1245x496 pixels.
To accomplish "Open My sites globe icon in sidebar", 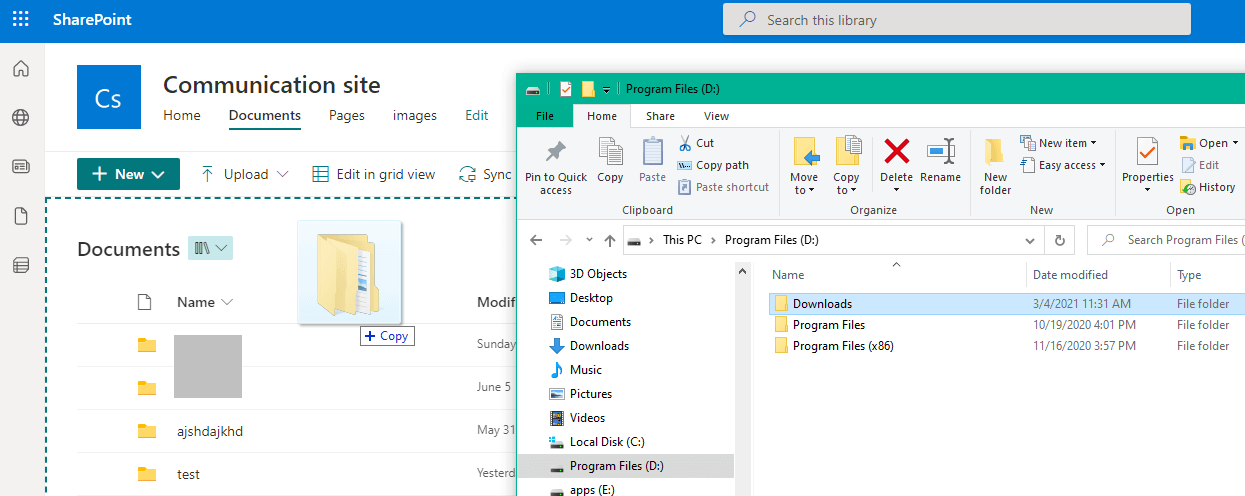I will (x=21, y=117).
